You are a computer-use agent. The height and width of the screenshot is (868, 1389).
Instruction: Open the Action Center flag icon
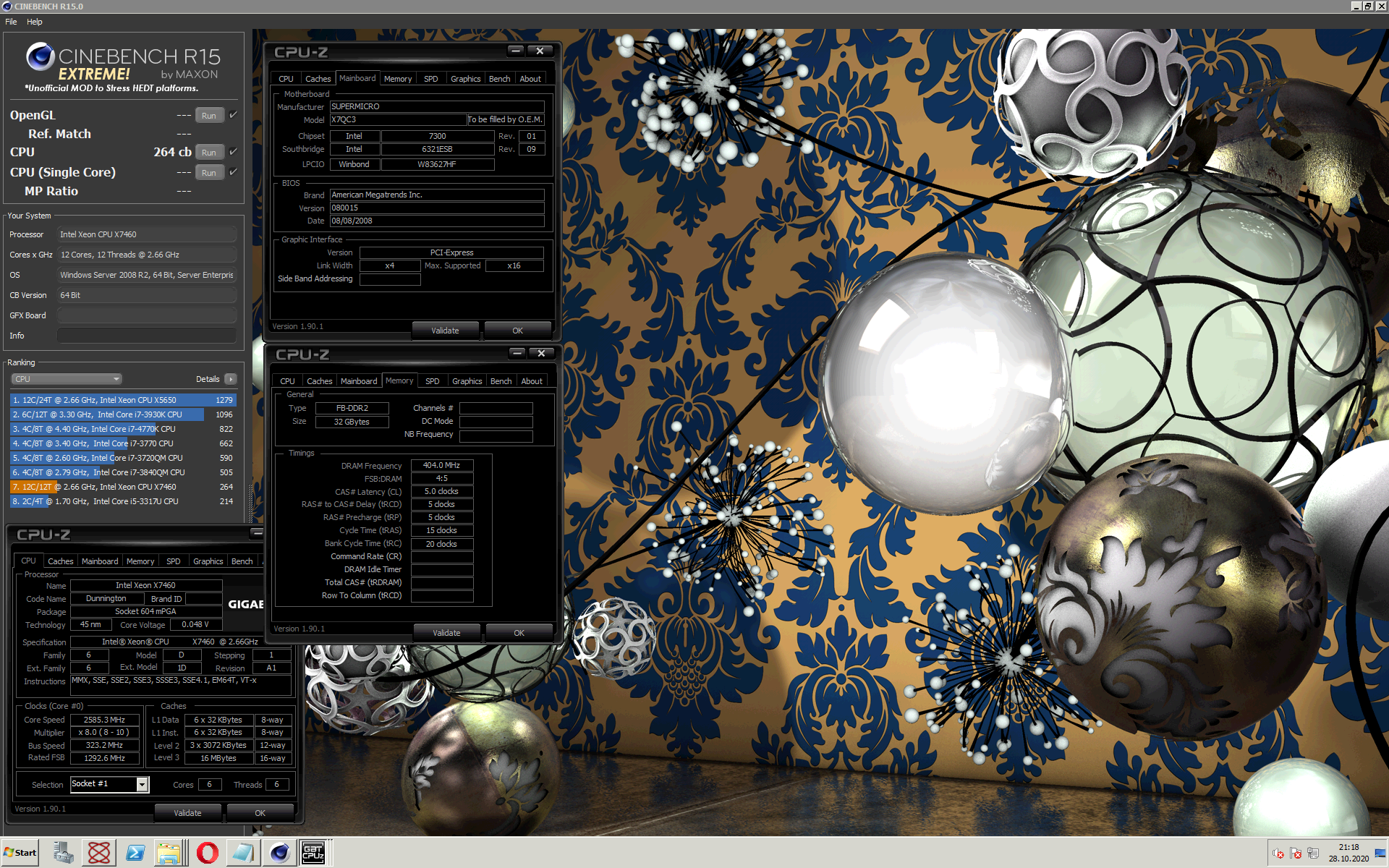point(1296,854)
